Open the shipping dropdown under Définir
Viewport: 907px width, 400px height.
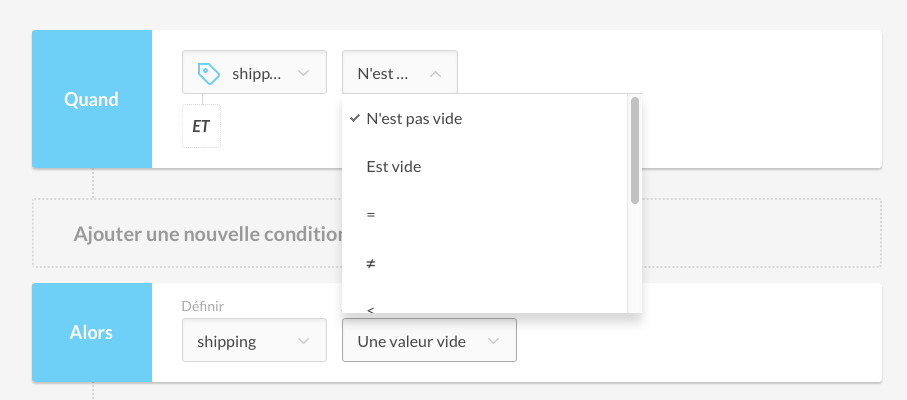pos(255,340)
